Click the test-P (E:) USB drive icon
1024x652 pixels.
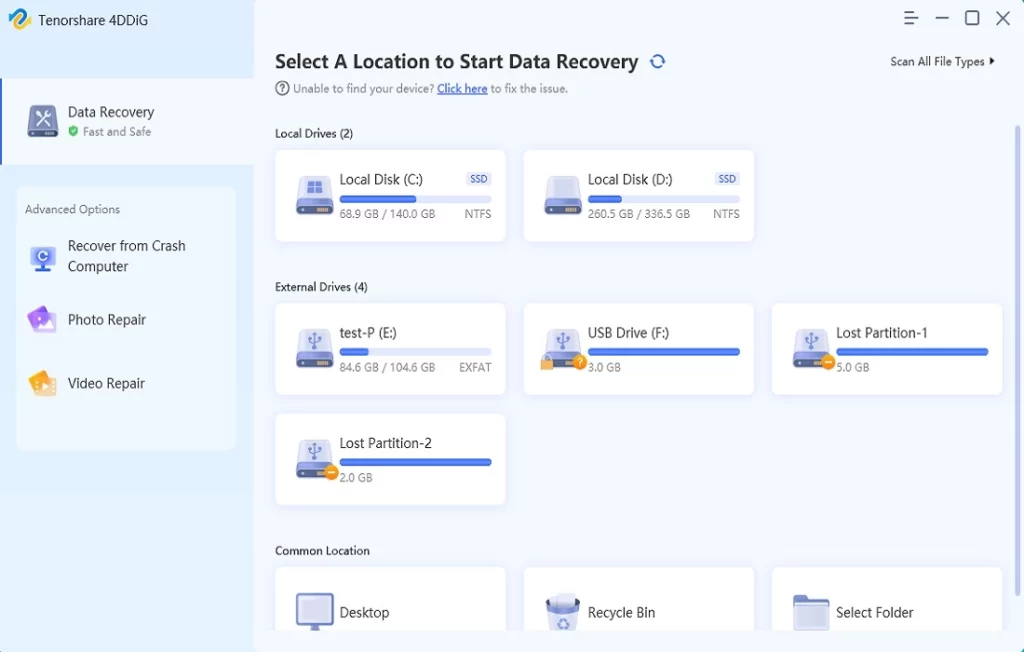tap(315, 348)
